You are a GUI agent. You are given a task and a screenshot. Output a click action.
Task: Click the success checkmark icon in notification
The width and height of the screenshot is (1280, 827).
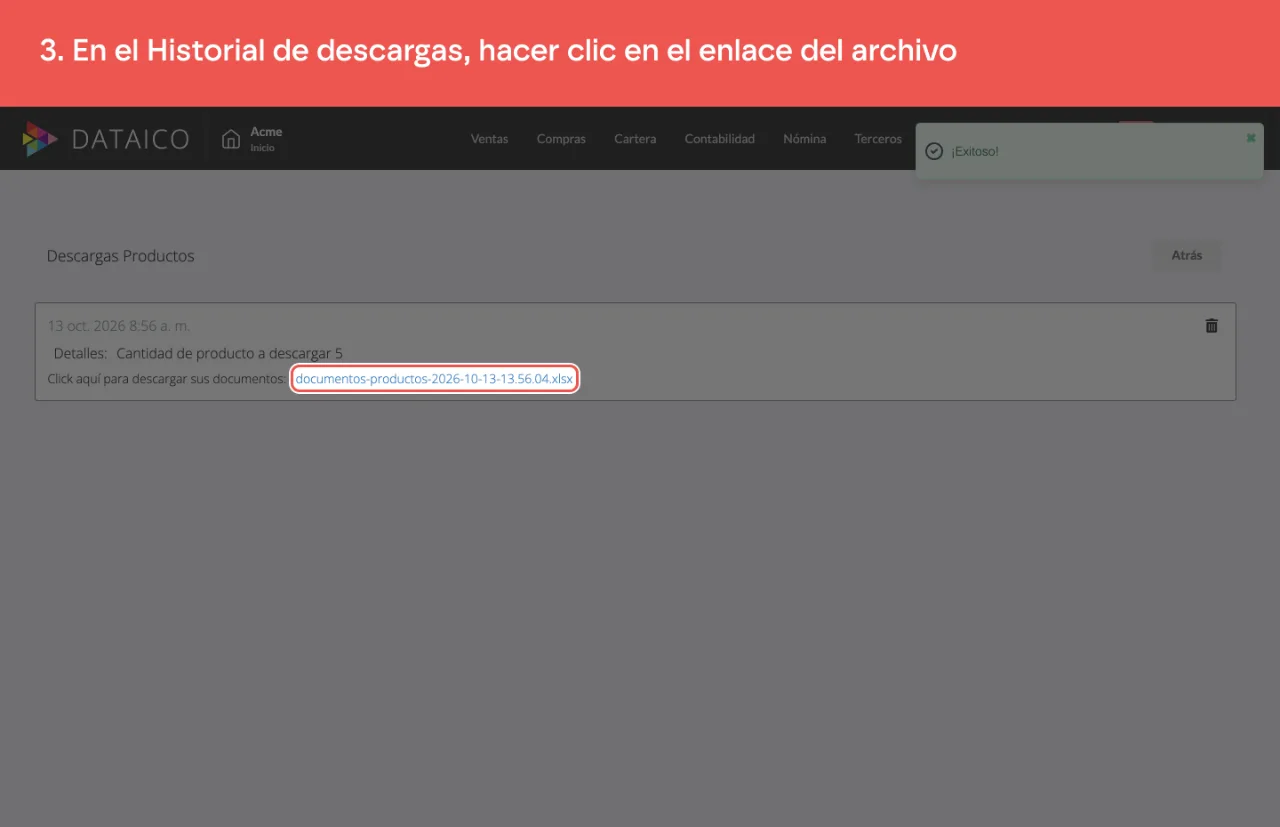click(x=934, y=151)
